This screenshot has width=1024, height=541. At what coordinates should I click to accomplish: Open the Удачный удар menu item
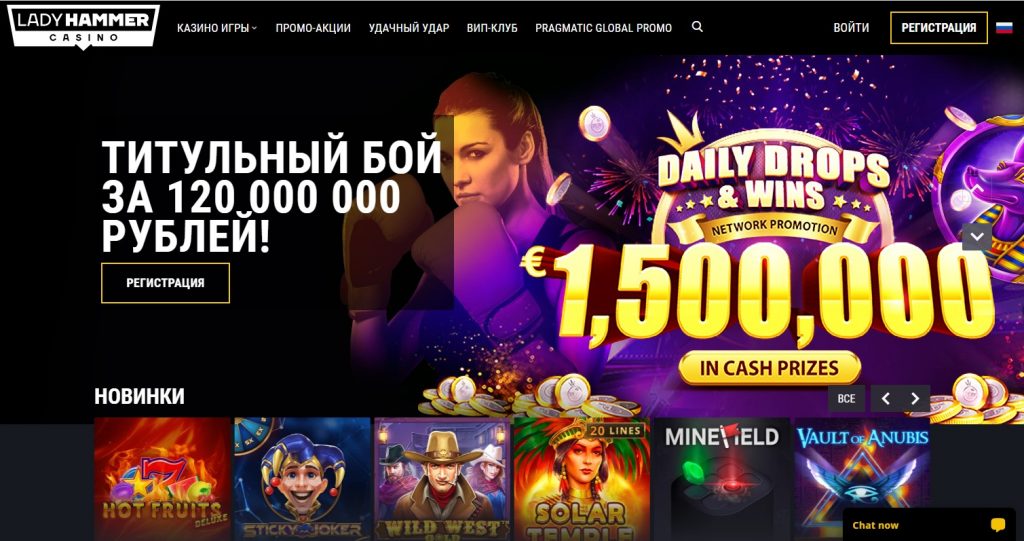point(409,28)
